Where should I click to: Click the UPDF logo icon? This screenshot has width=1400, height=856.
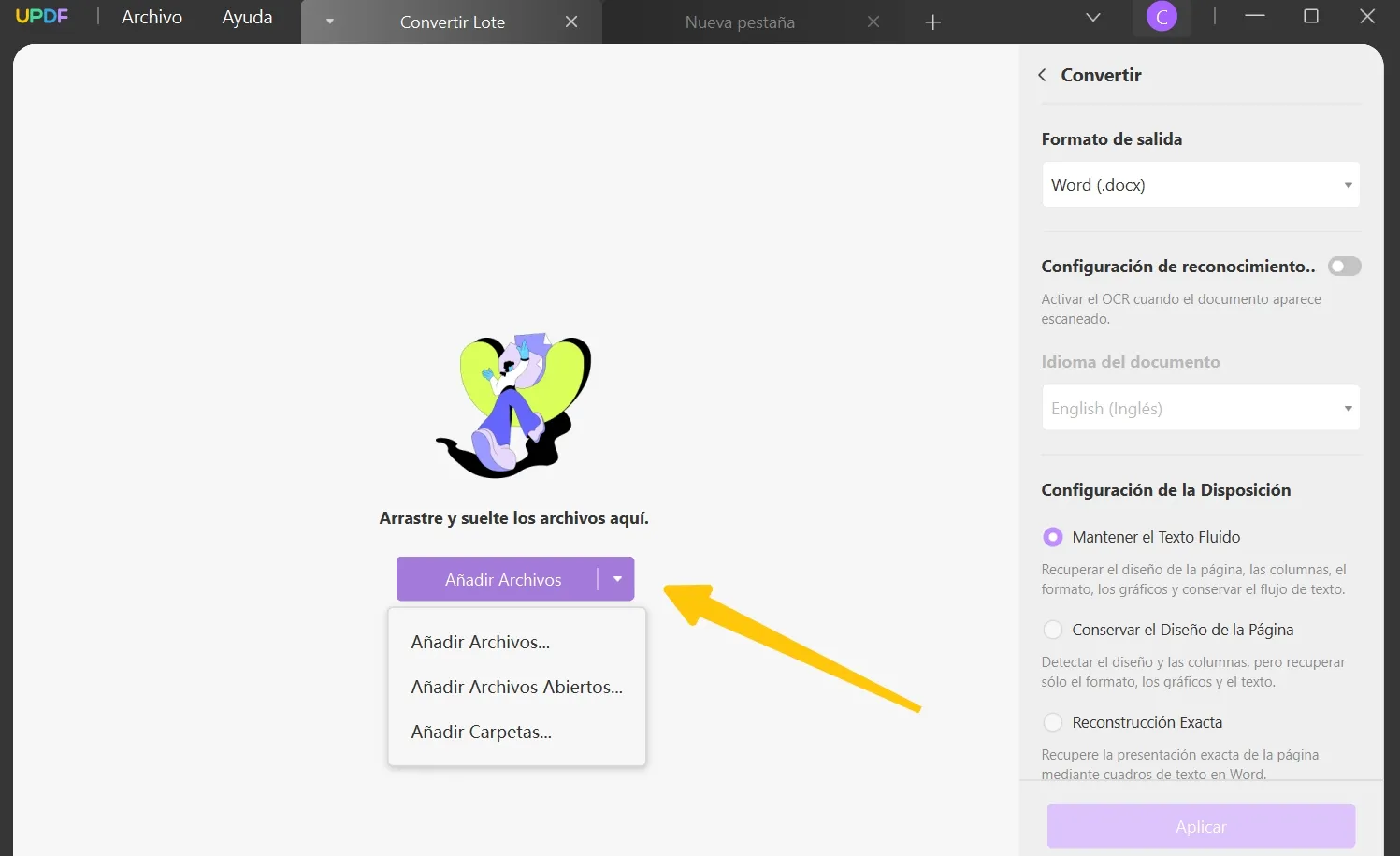[42, 17]
